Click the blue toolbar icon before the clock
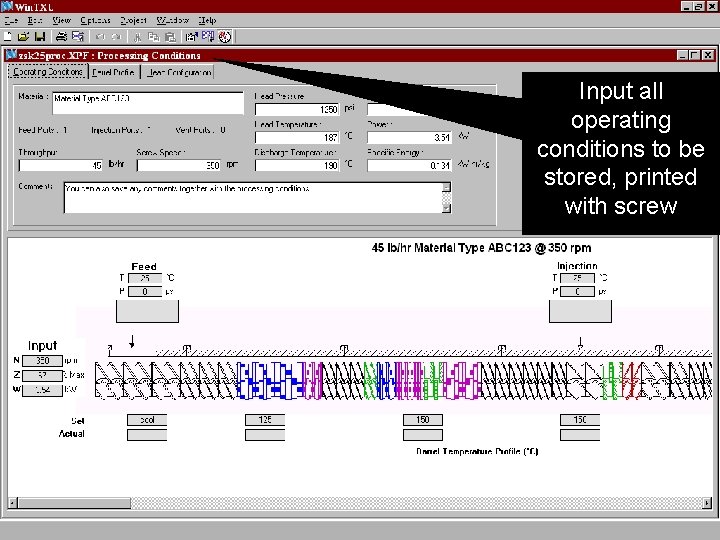This screenshot has width=720, height=540. (x=208, y=37)
